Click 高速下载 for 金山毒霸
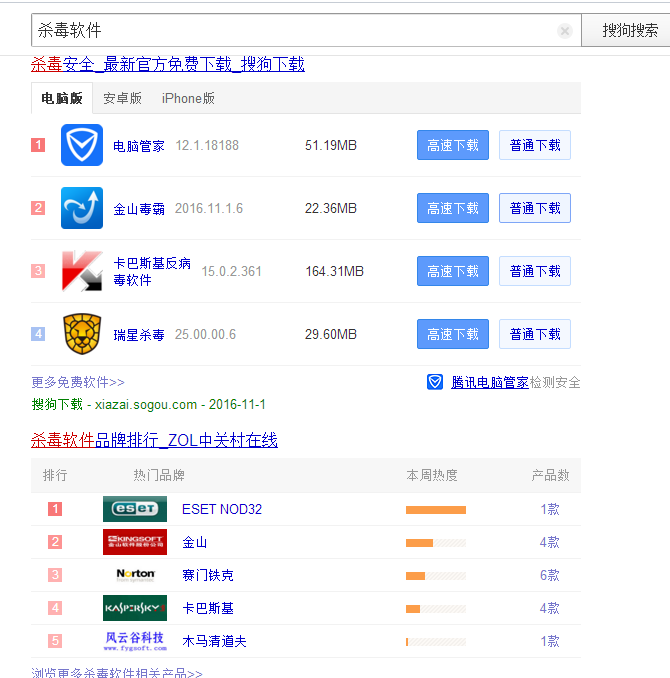 pos(453,208)
